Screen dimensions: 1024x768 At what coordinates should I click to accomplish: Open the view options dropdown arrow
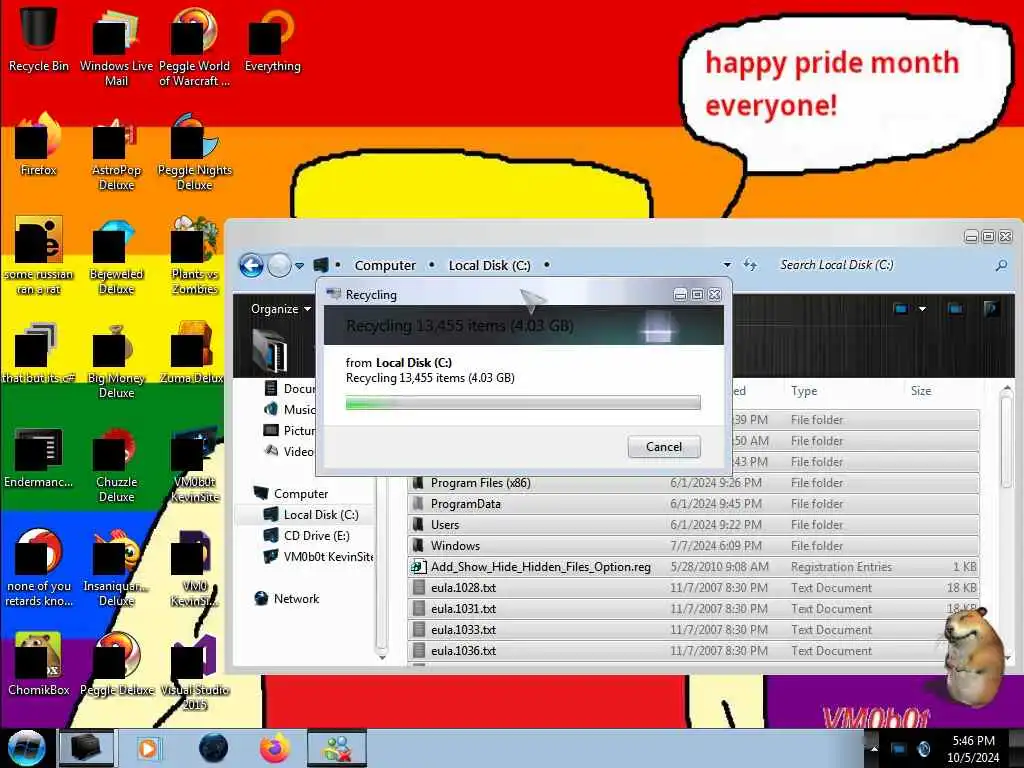pyautogui.click(x=922, y=309)
